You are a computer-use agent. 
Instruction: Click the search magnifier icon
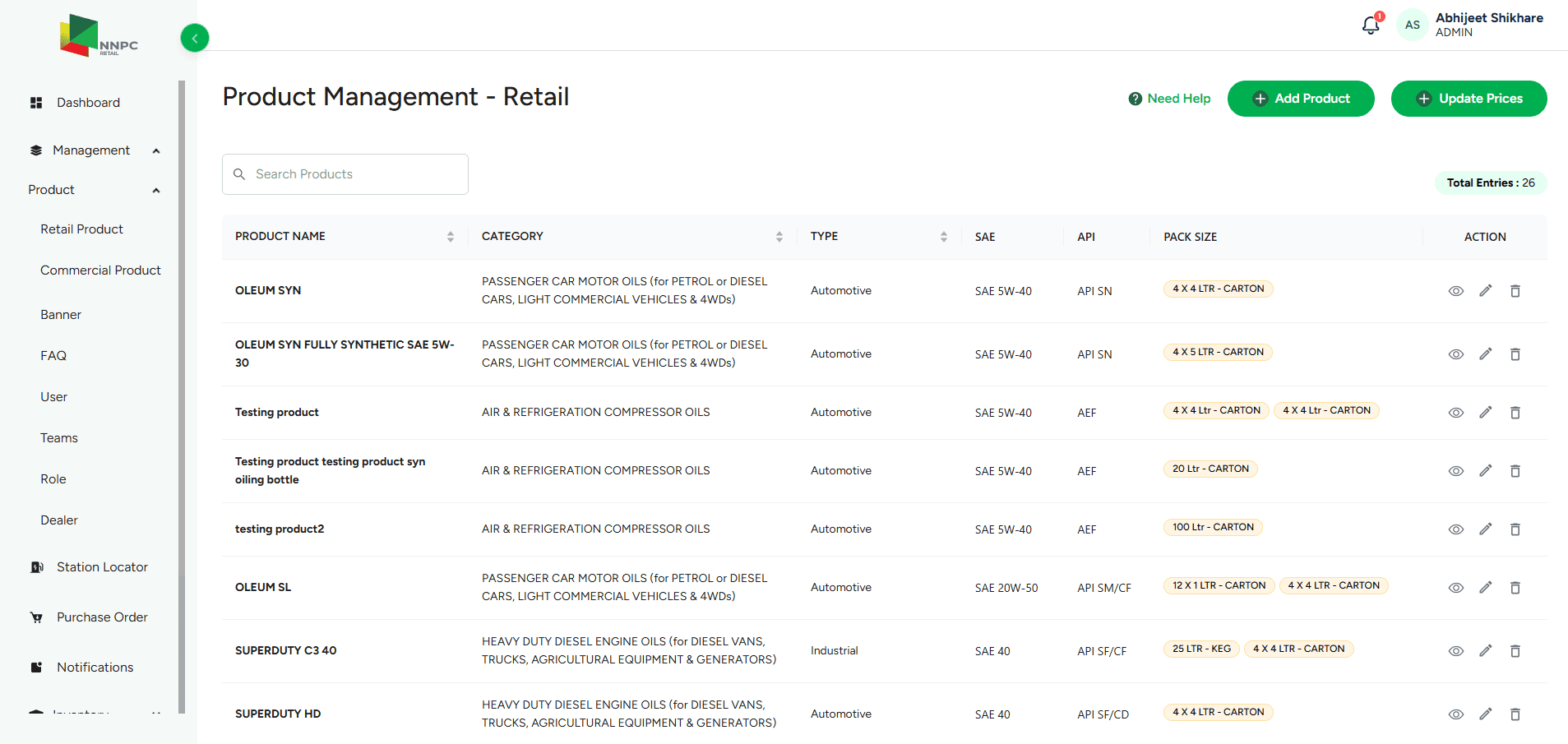click(239, 173)
